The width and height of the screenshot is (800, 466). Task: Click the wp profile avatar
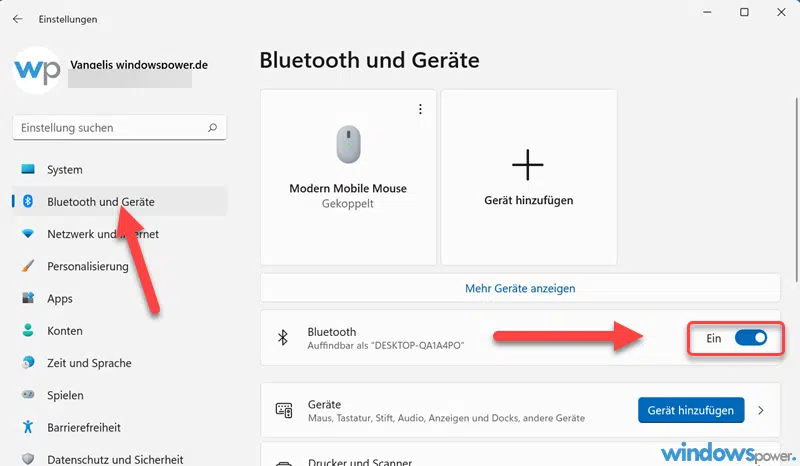37,70
